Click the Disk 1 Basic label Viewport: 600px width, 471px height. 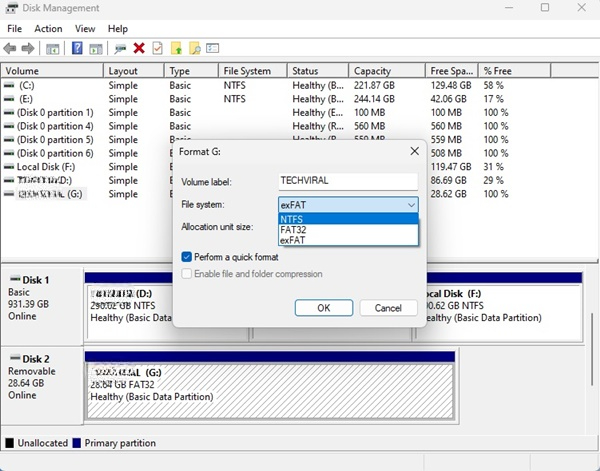pyautogui.click(x=18, y=292)
